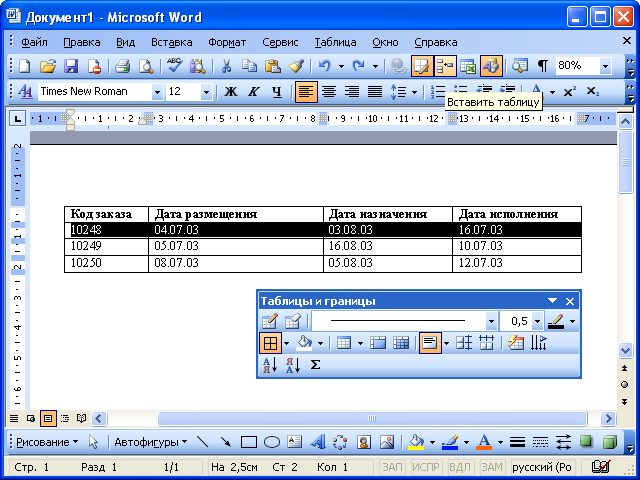Click the AutoSum sigma icon
Screen dimensions: 640x480
pos(315,365)
